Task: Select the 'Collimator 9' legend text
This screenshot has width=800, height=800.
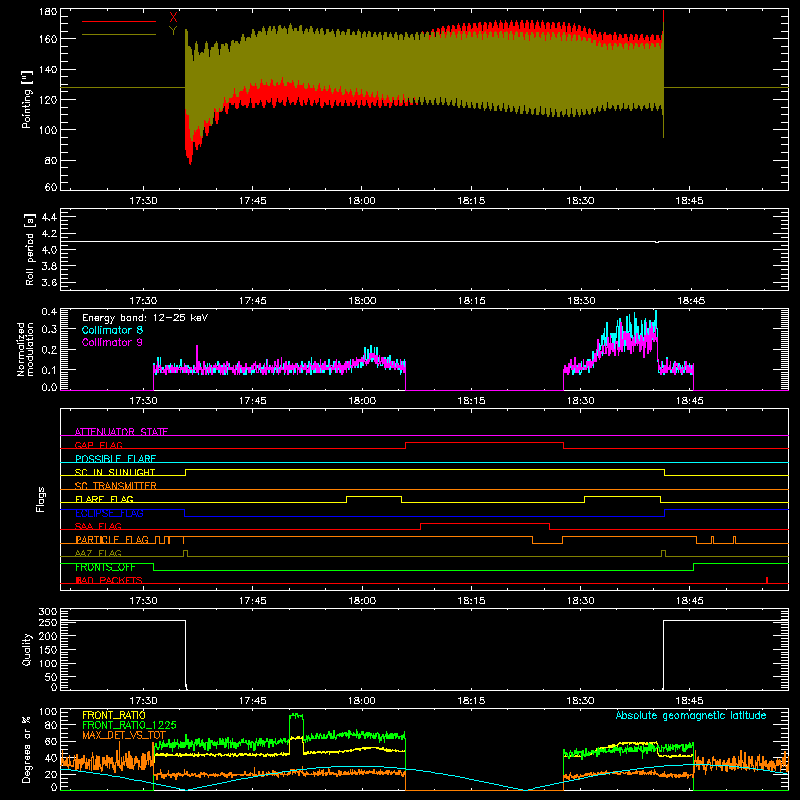Action: [x=112, y=342]
